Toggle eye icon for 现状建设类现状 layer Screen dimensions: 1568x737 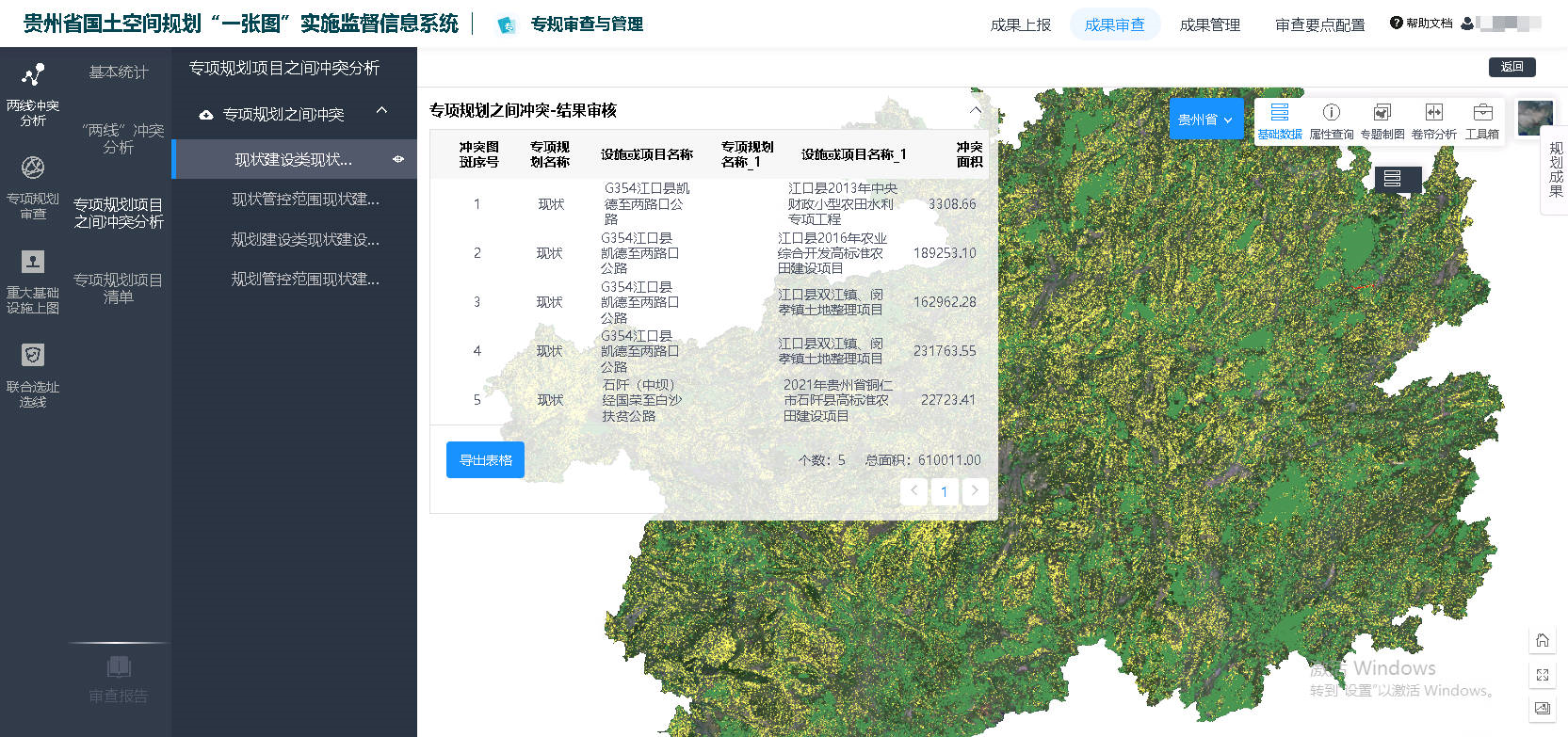click(x=398, y=159)
